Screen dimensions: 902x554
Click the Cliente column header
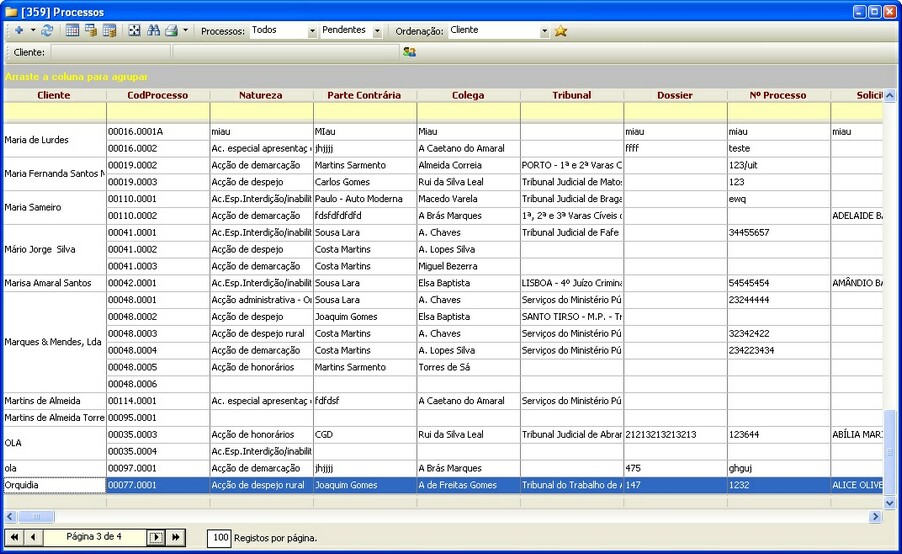click(54, 95)
